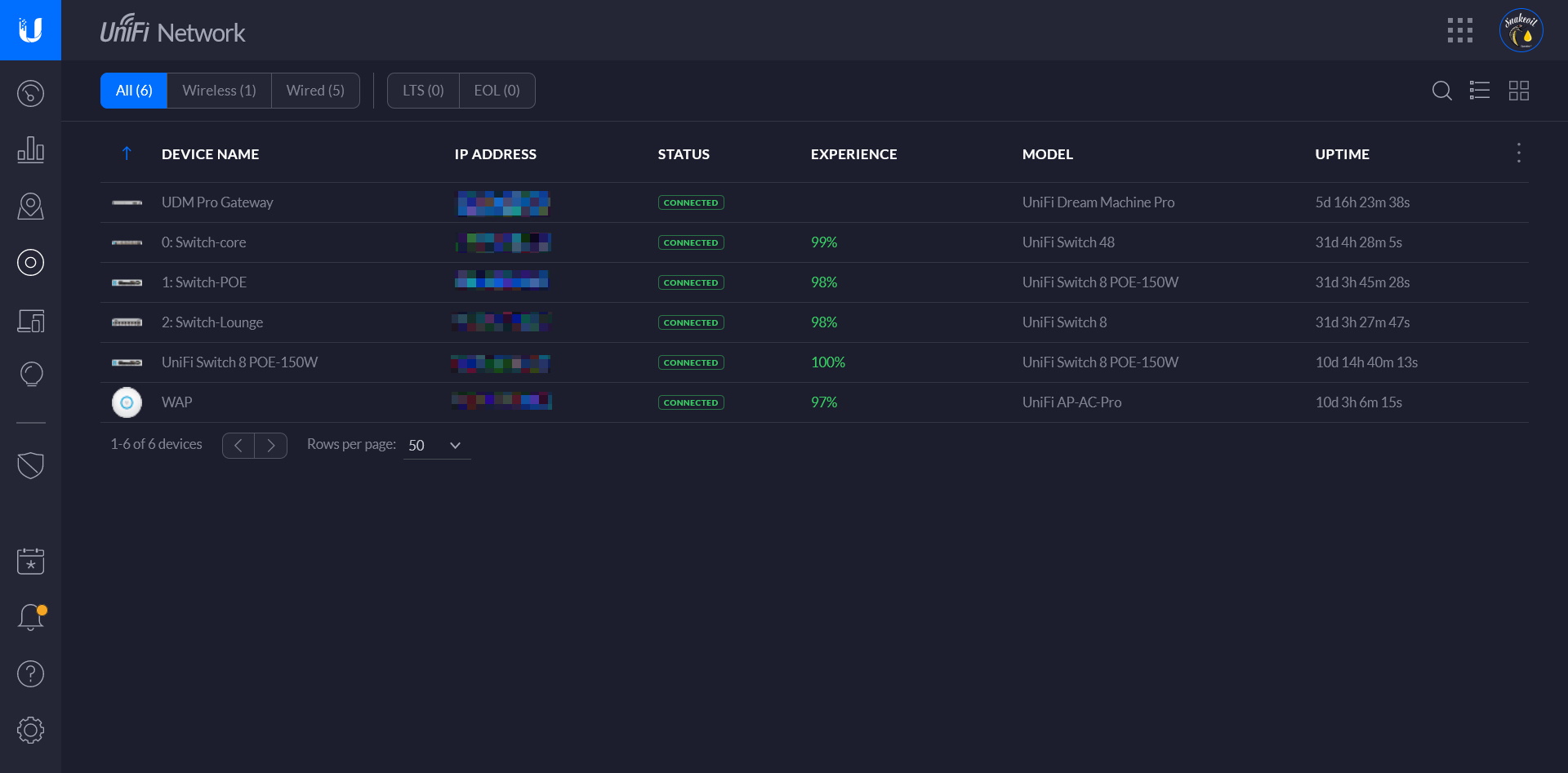Open the 1: Switch-POE device
This screenshot has height=773, width=1568.
click(x=204, y=282)
